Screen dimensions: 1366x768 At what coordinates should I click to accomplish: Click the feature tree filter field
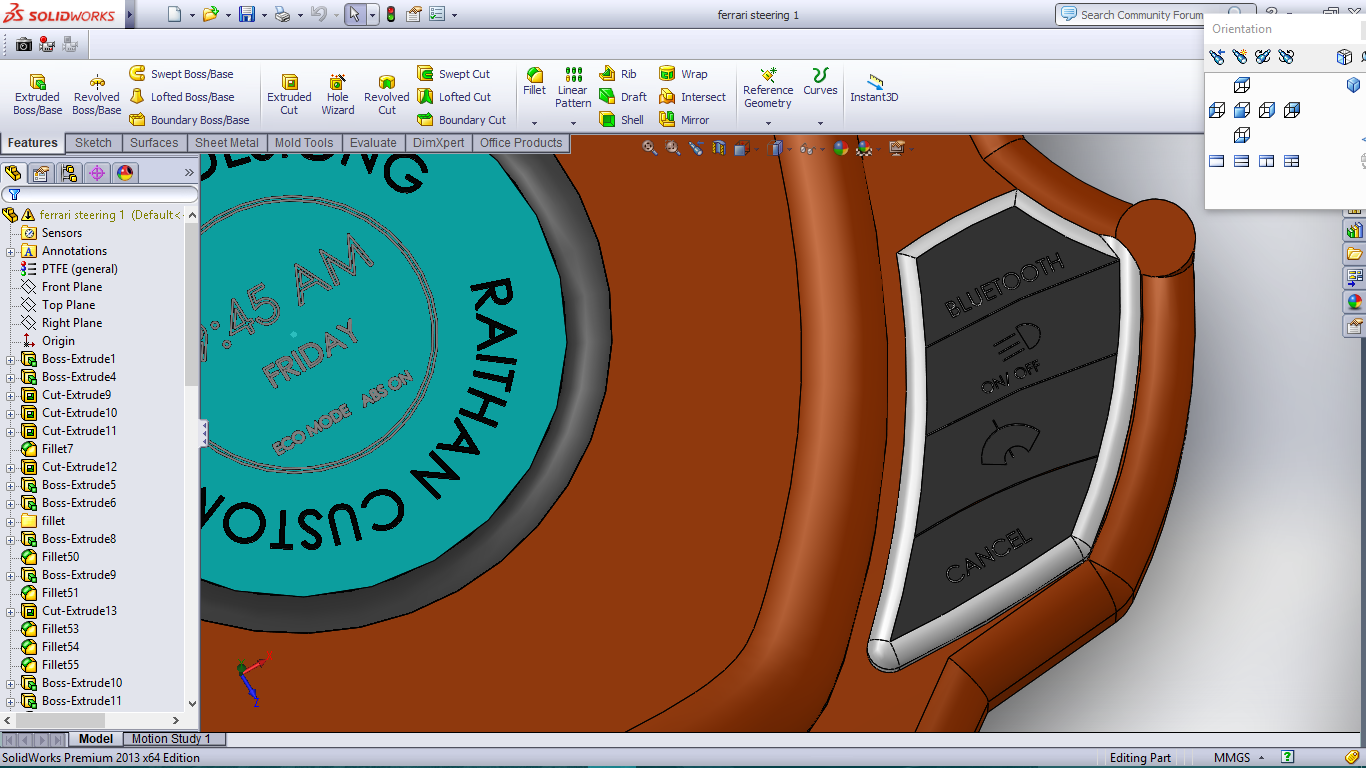point(99,194)
